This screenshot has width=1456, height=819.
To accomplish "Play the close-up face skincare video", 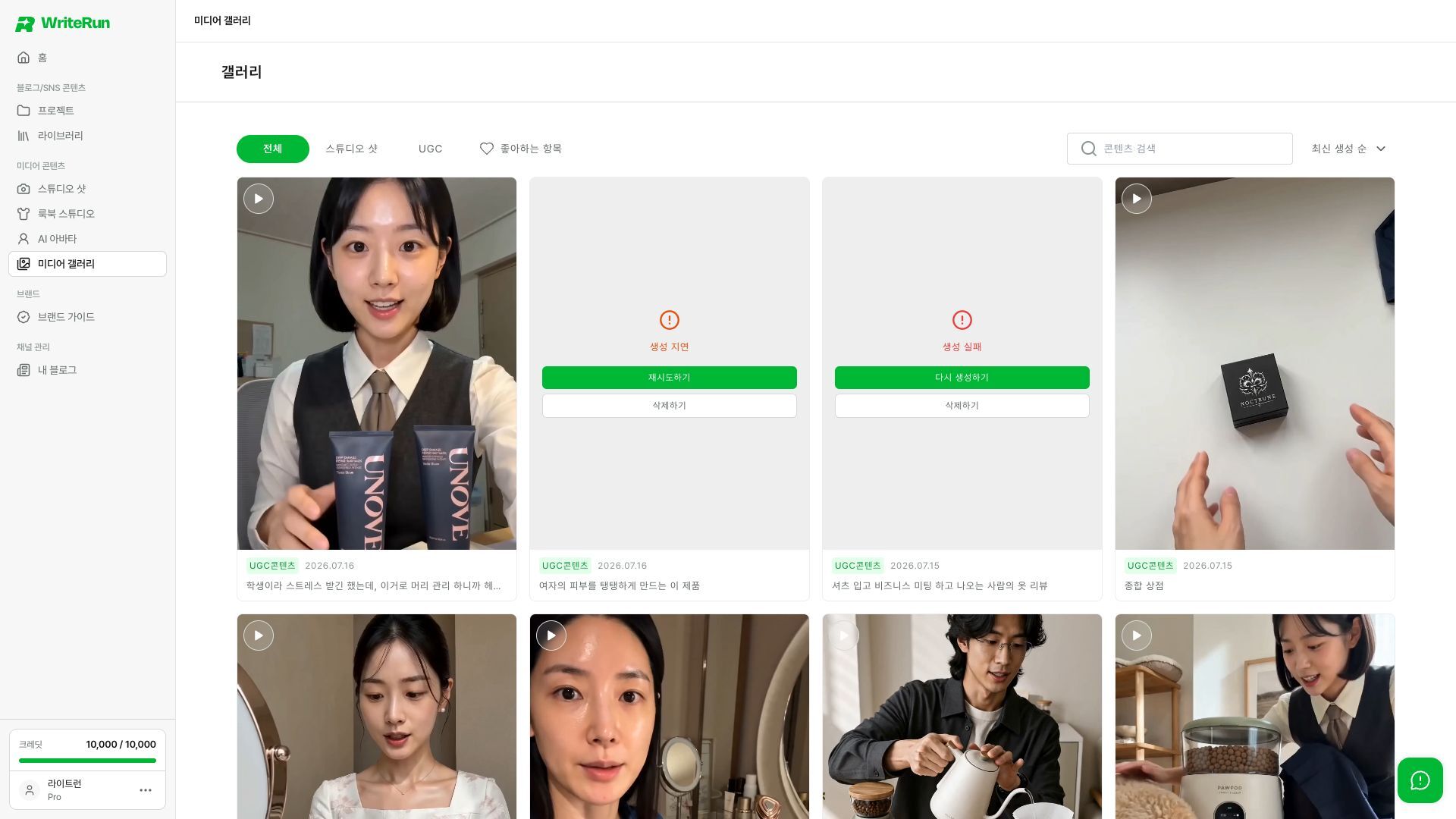I will pos(551,635).
